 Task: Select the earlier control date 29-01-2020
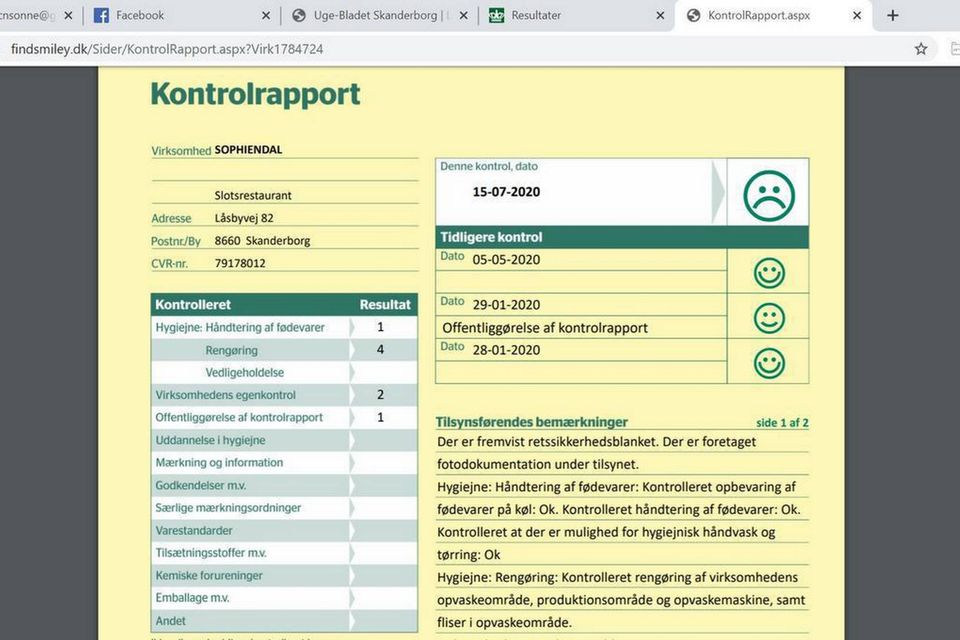pyautogui.click(x=506, y=305)
